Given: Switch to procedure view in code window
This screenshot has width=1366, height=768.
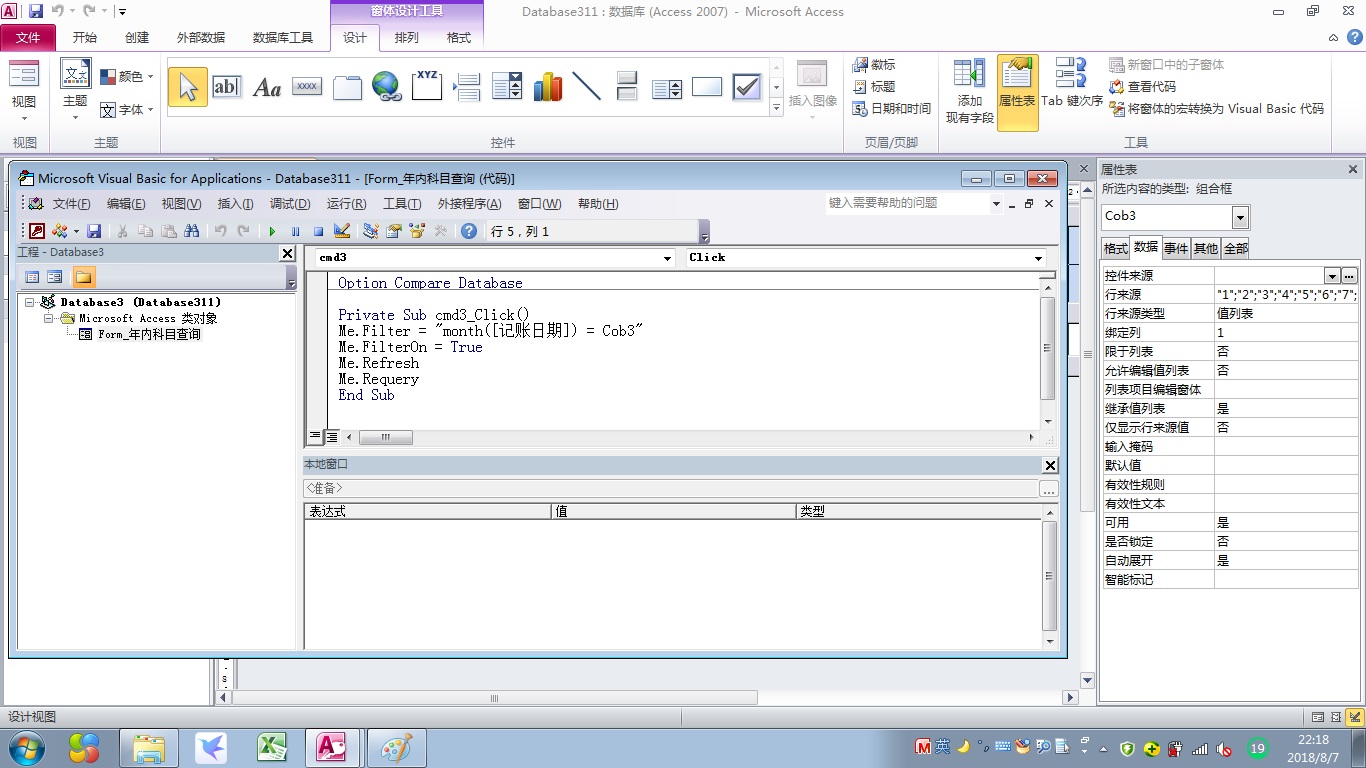Looking at the screenshot, I should point(315,437).
